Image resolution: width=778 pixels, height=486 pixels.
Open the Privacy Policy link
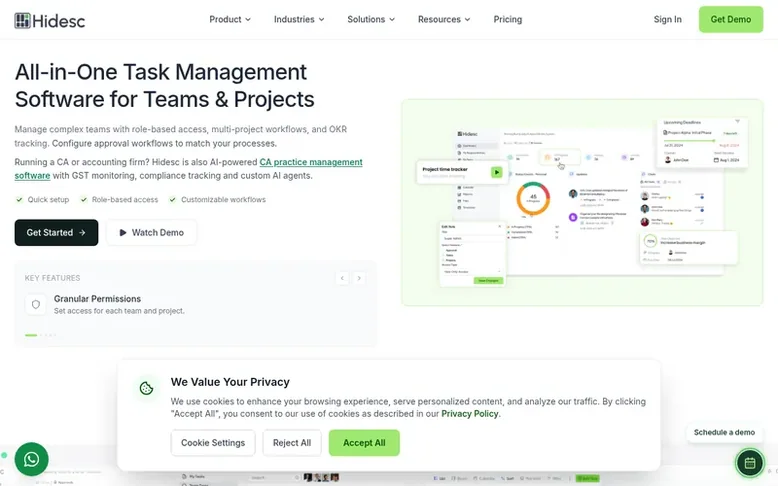pyautogui.click(x=469, y=414)
